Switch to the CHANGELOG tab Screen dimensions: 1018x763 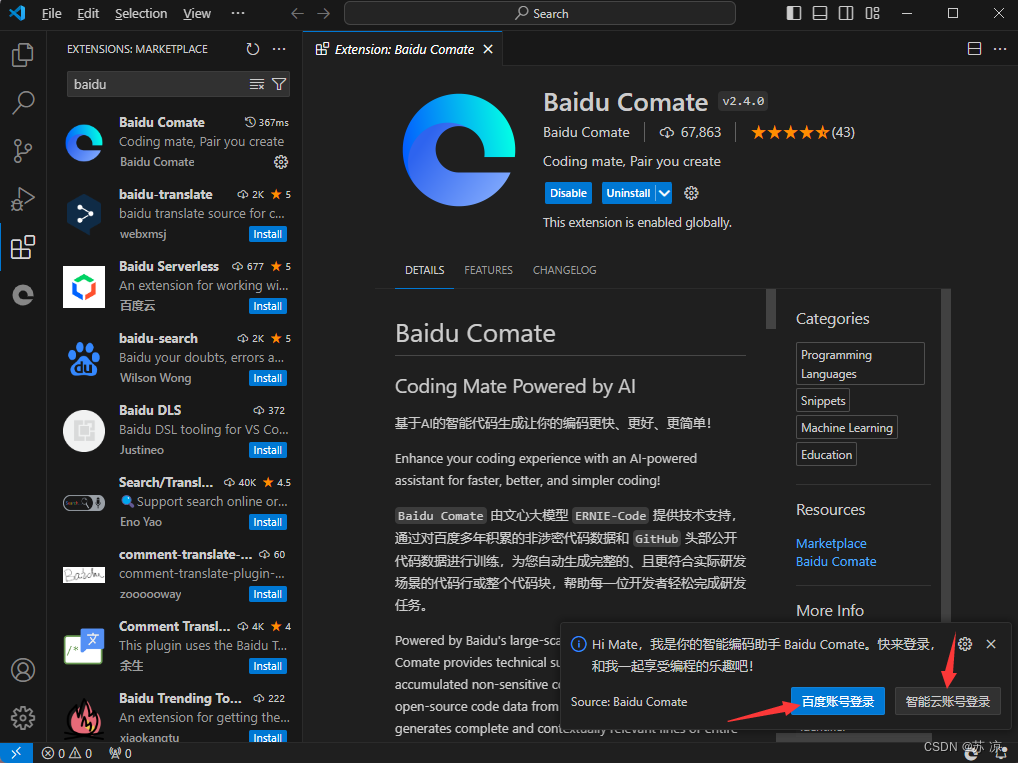tap(564, 270)
